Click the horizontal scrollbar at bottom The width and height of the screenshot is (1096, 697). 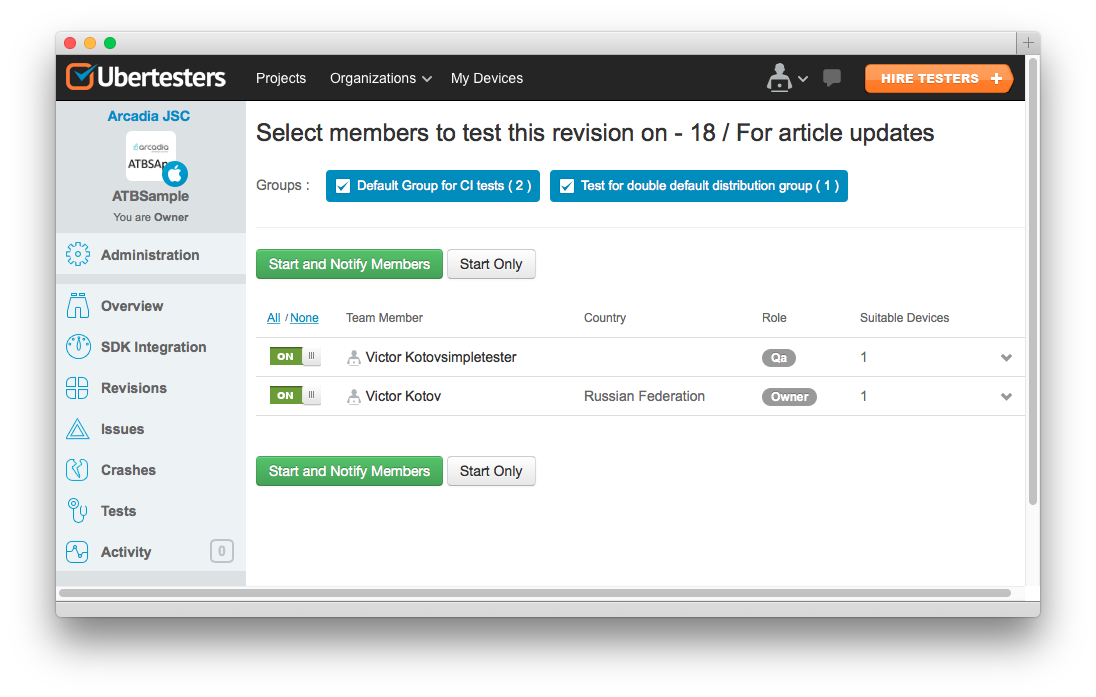pos(535,593)
